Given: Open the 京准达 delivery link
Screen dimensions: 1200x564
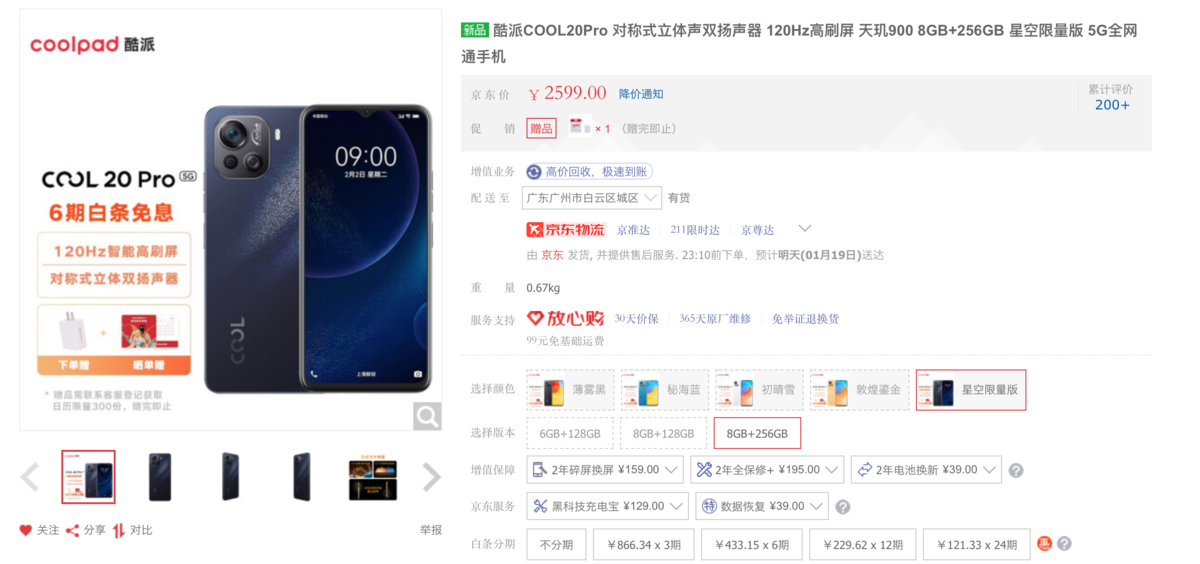Looking at the screenshot, I should (633, 230).
